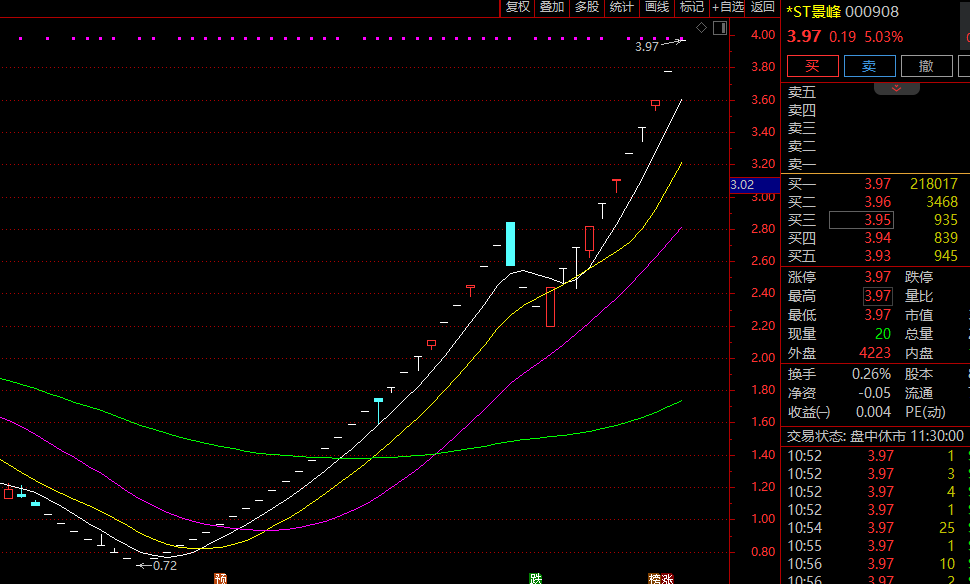The width and height of the screenshot is (970, 584).
Task: Click the green 跌 event marker
Action: pos(536,578)
